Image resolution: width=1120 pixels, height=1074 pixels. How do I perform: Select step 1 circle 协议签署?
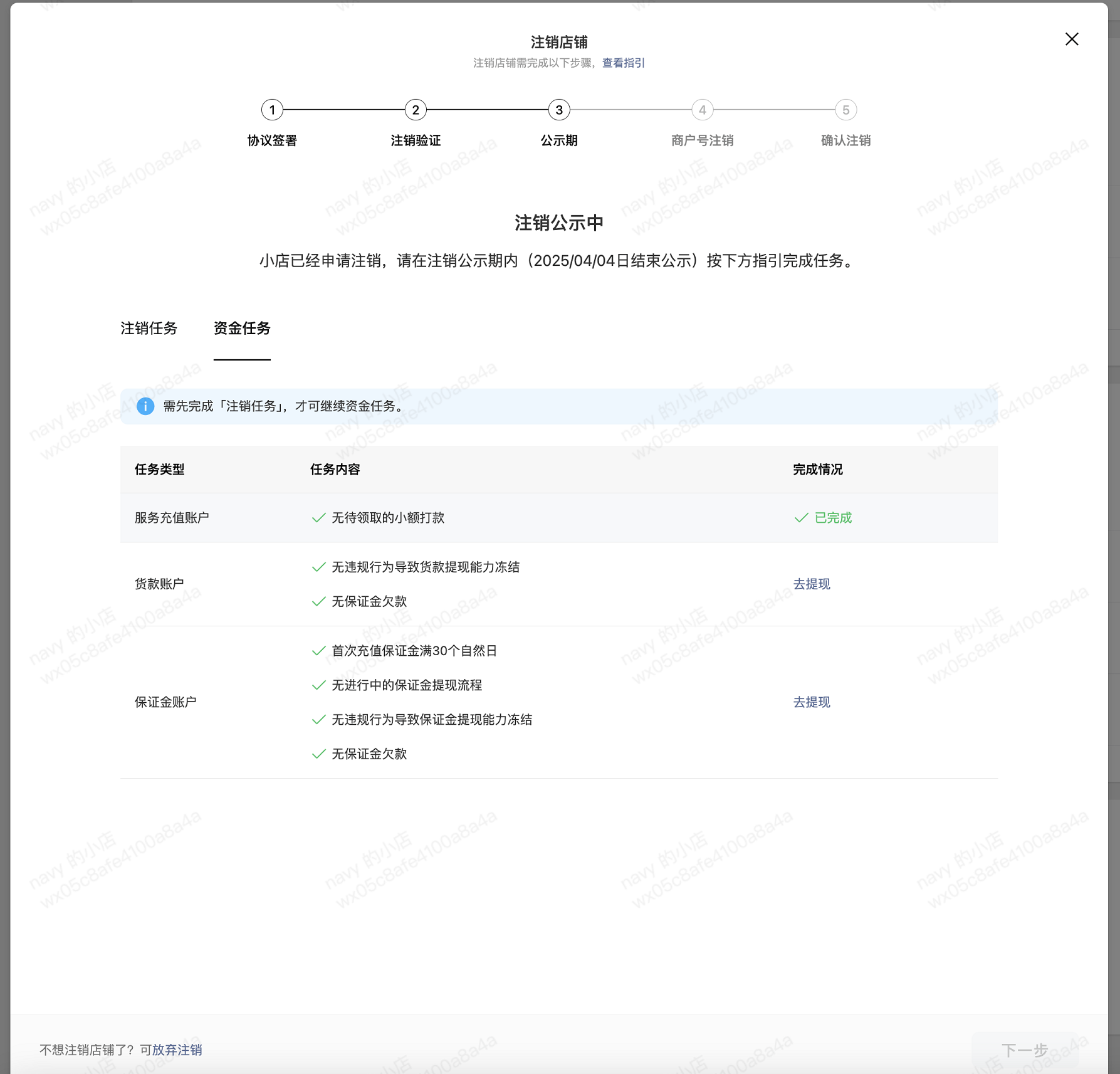(x=272, y=110)
